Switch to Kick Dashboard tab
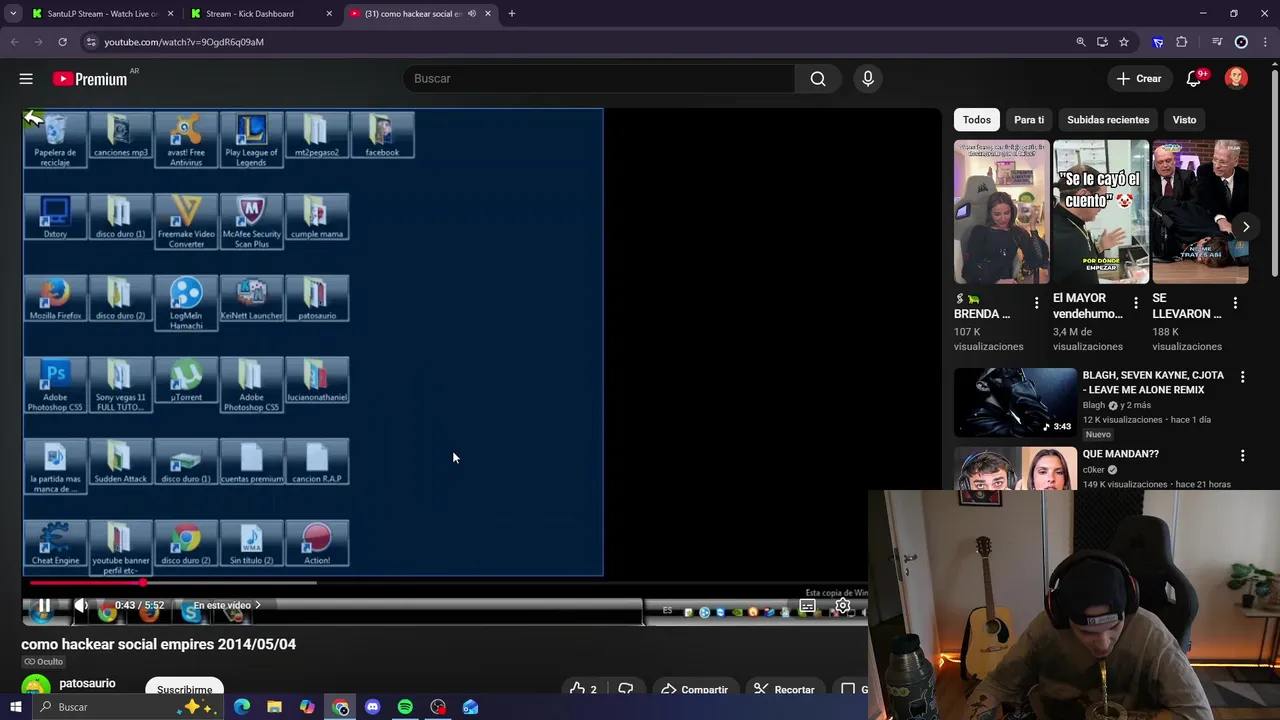 click(x=260, y=14)
